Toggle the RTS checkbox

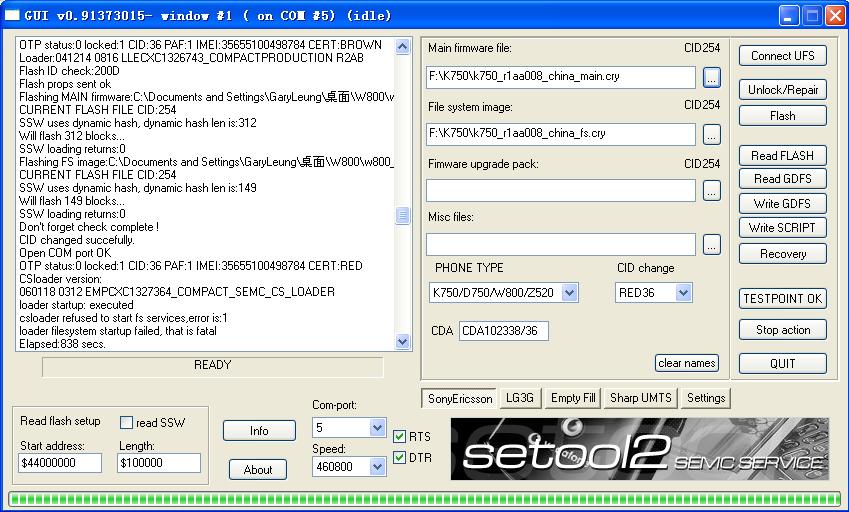point(400,436)
